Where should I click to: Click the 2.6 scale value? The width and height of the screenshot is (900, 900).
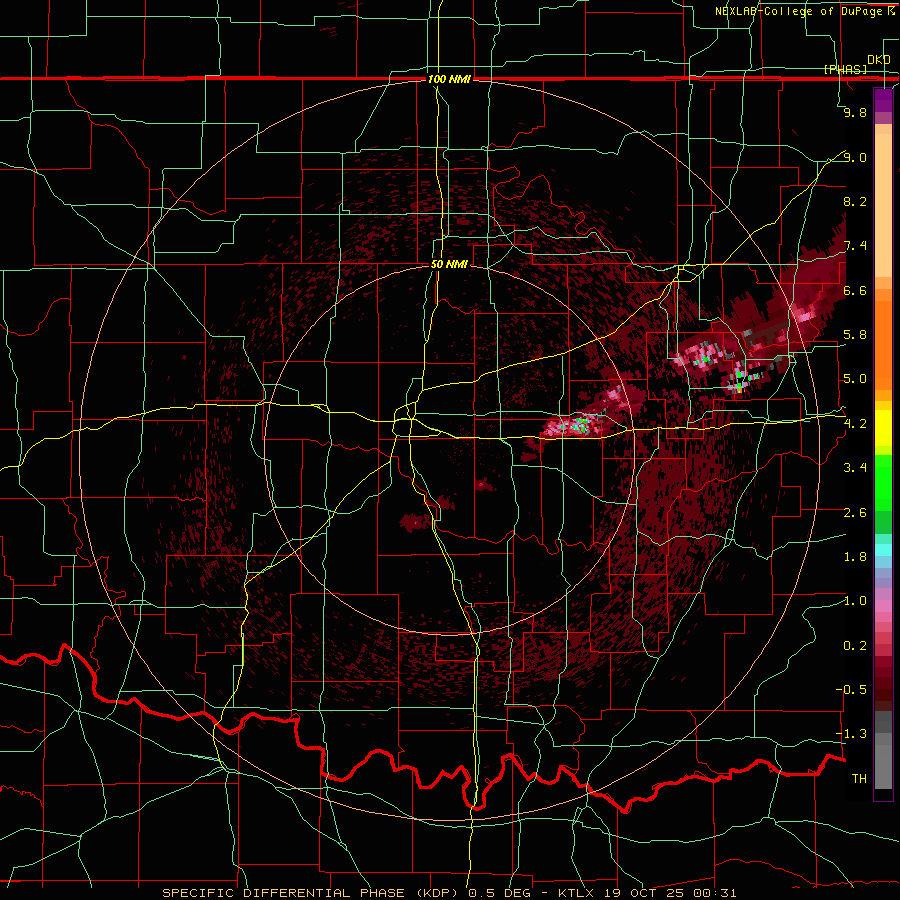(x=855, y=513)
